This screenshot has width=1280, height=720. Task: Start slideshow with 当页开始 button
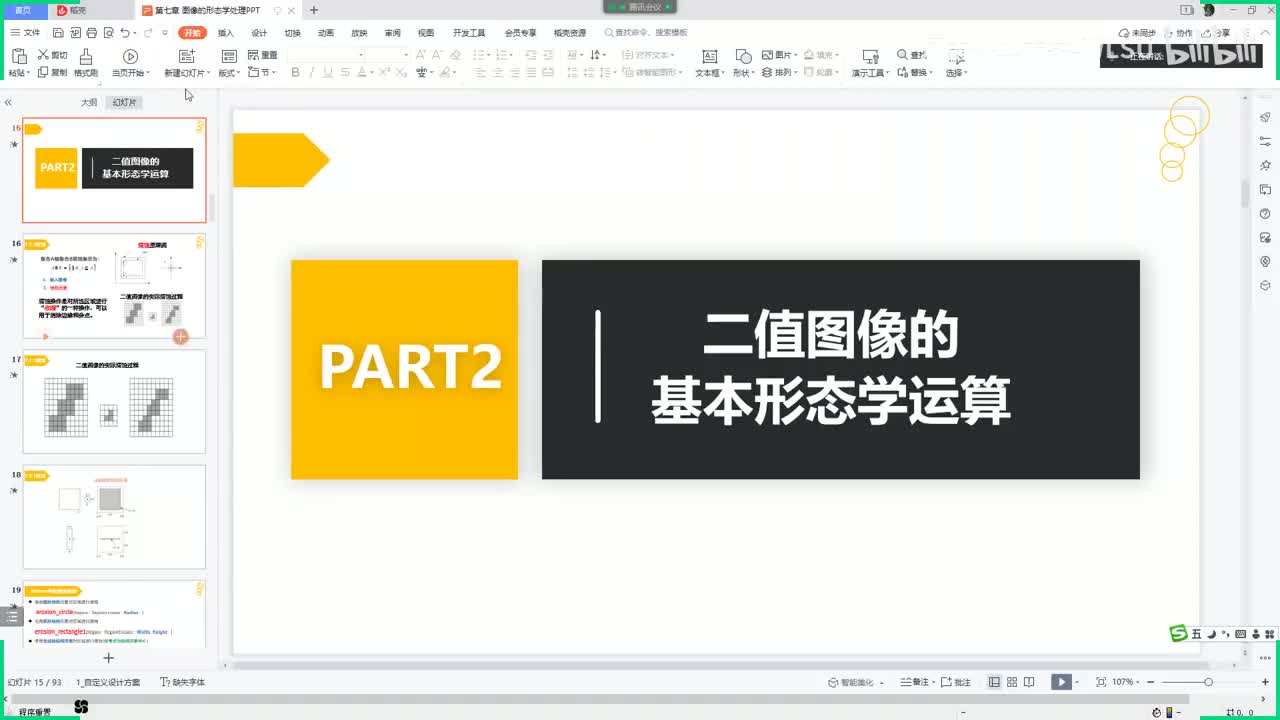tap(130, 62)
